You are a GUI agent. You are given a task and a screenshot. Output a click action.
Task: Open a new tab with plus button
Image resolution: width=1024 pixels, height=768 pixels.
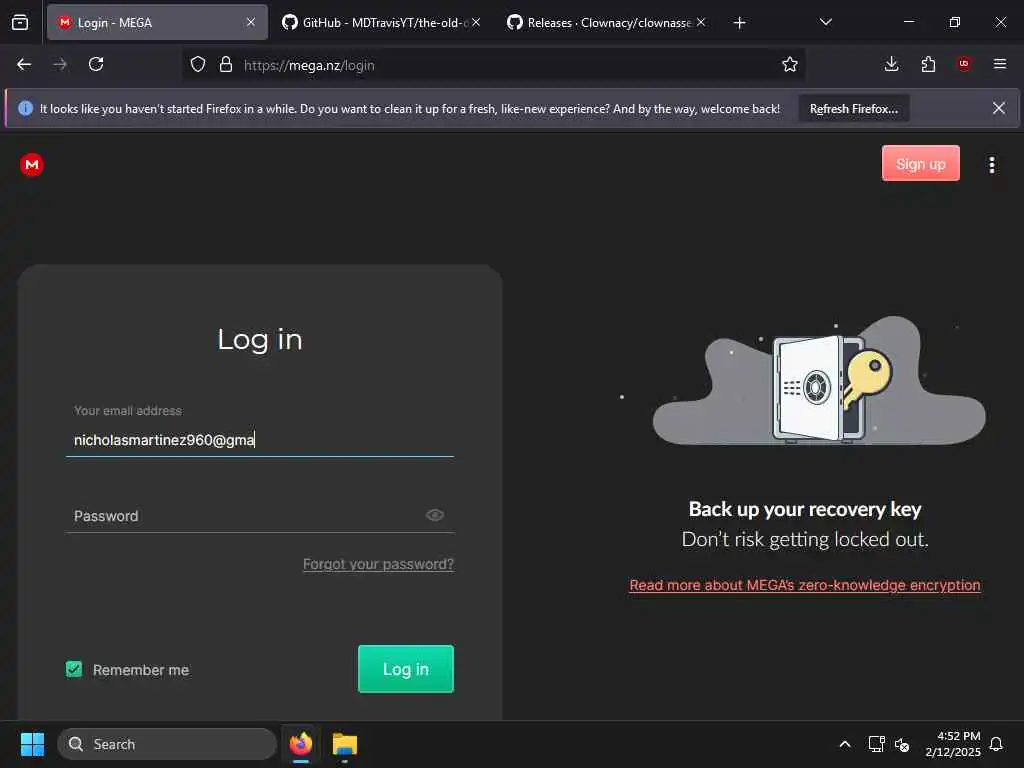coord(739,23)
